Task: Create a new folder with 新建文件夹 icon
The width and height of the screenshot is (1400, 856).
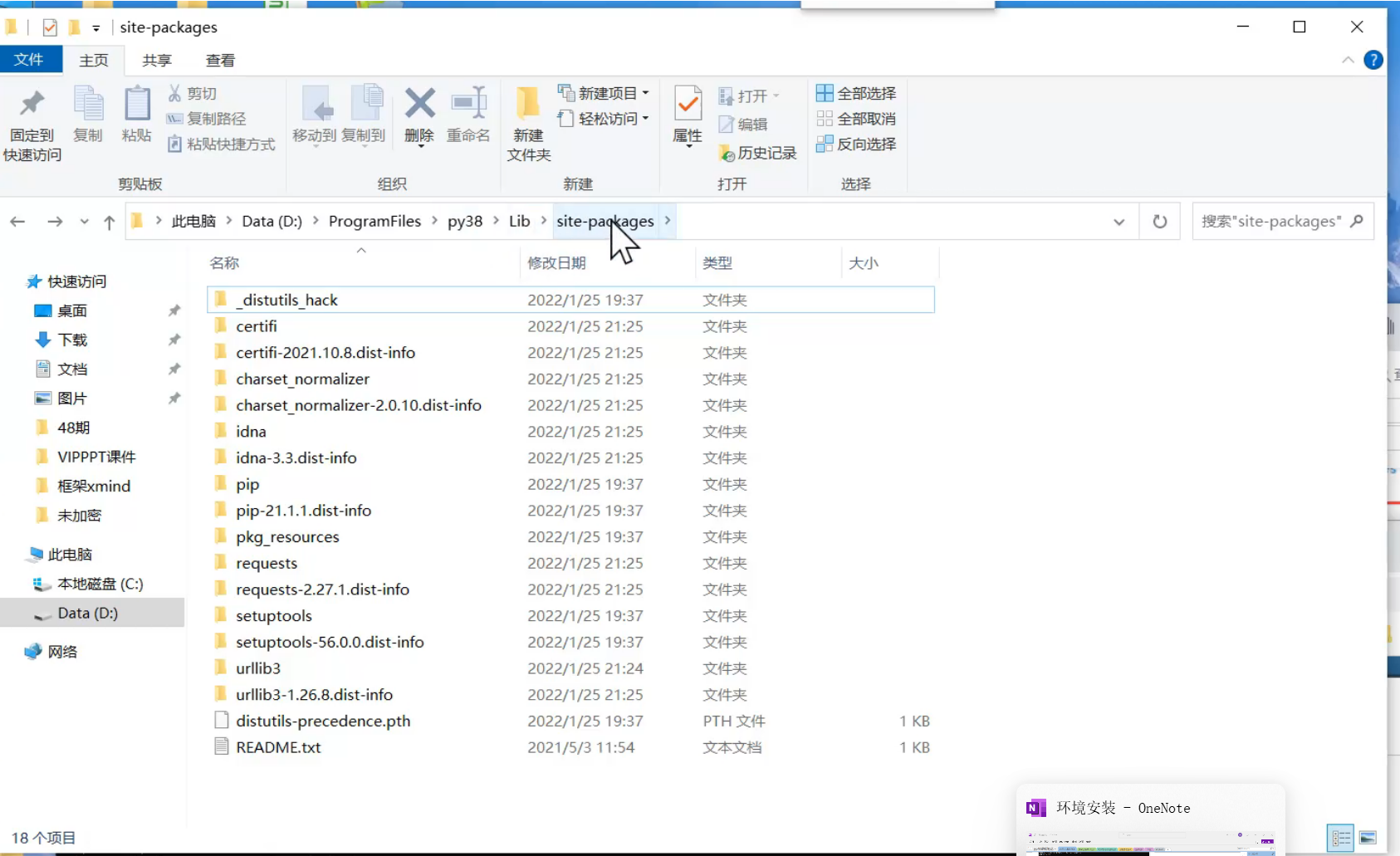Action: (528, 105)
